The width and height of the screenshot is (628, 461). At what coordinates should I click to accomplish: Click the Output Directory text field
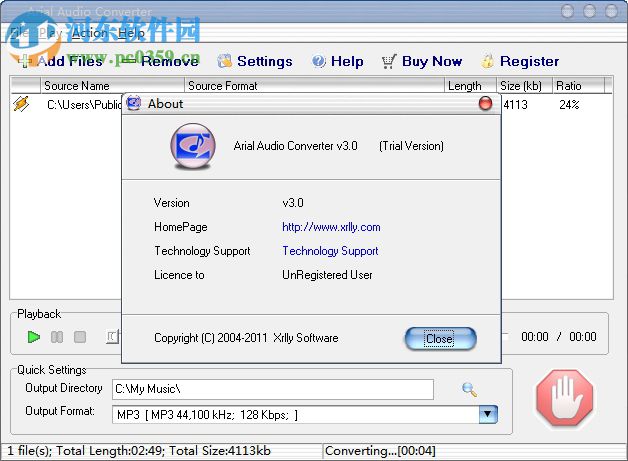[x=273, y=389]
